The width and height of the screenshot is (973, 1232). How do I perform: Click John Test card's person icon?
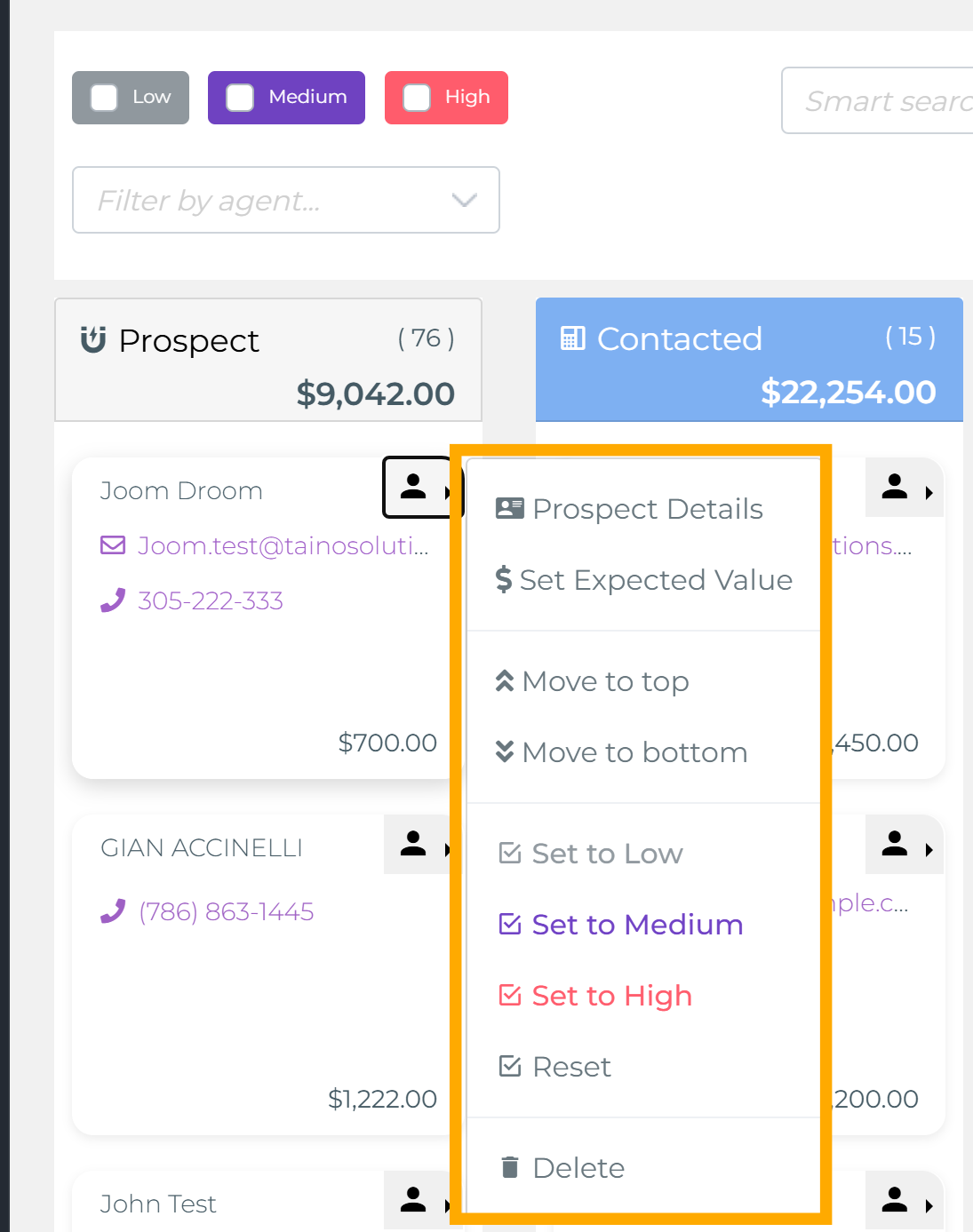coord(413,1200)
